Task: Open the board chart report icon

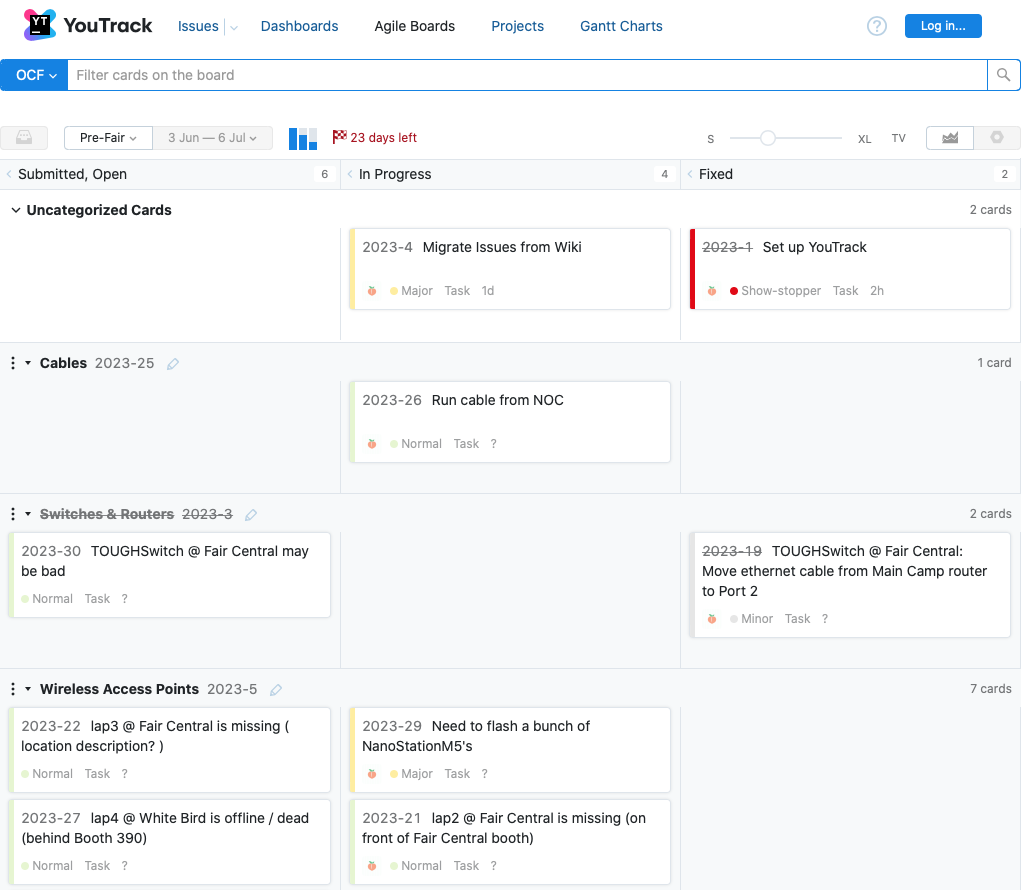Action: pos(950,138)
